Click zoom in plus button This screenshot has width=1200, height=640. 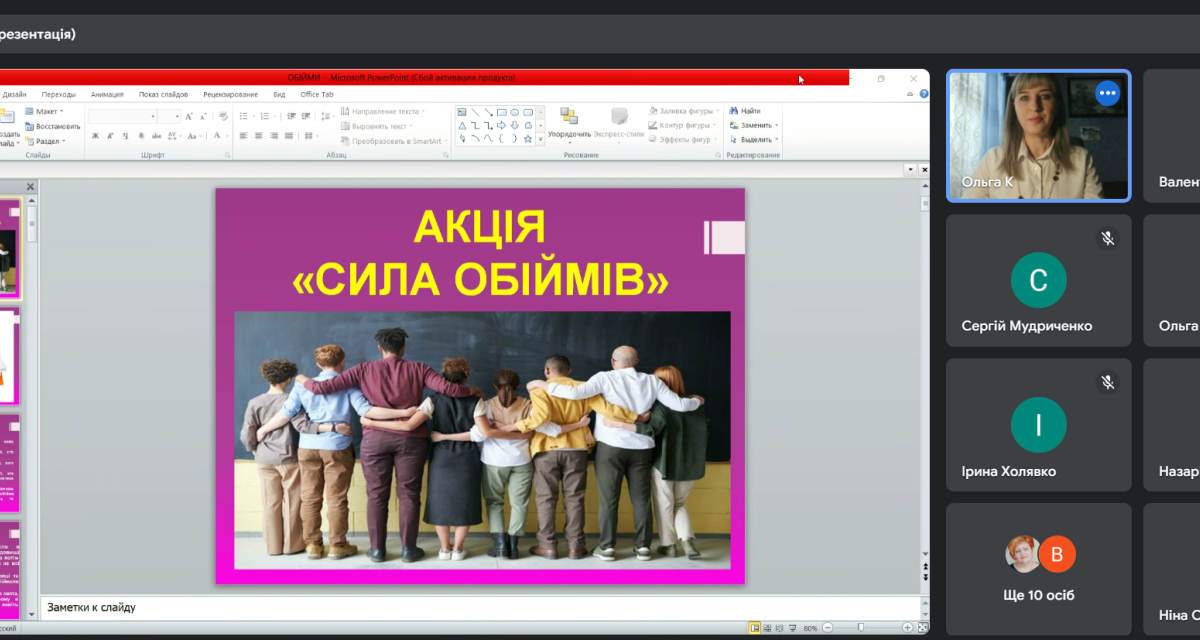click(x=907, y=628)
